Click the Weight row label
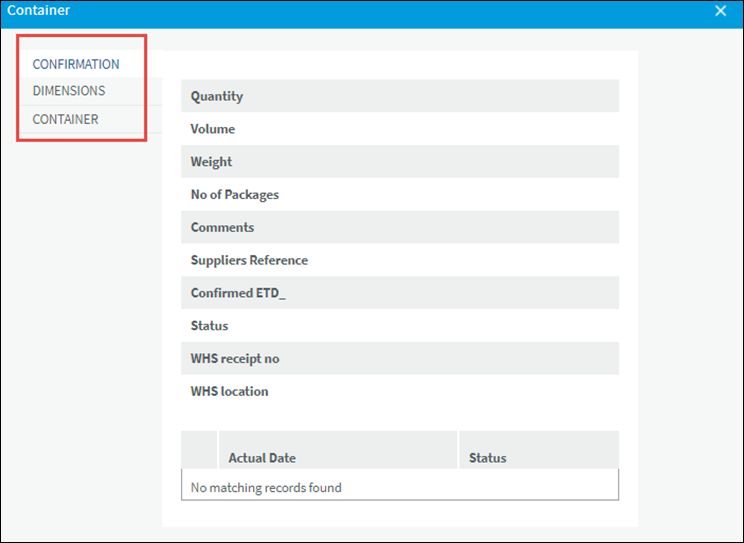This screenshot has height=543, width=744. 211,161
